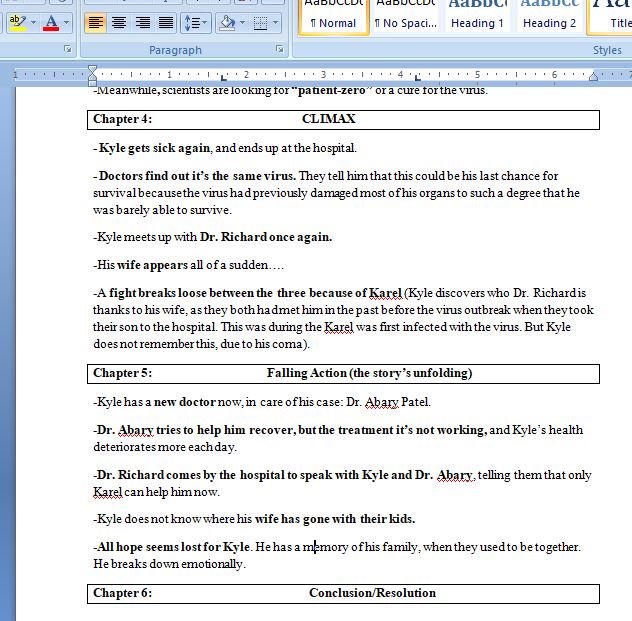This screenshot has height=621, width=632.
Task: Open the Borders dropdown arrow
Action: (x=276, y=22)
